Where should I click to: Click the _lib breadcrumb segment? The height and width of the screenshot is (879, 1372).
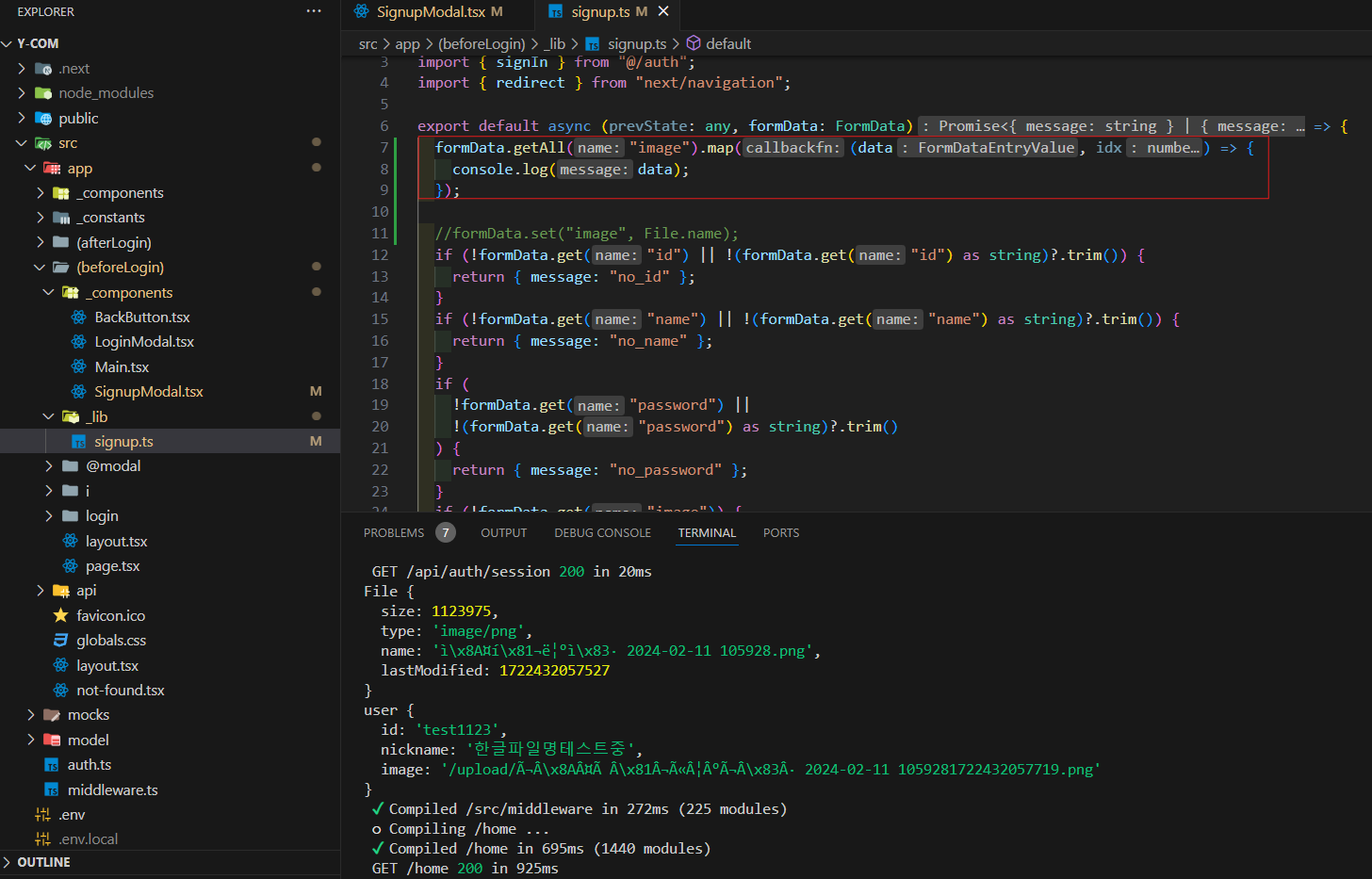pyautogui.click(x=554, y=43)
